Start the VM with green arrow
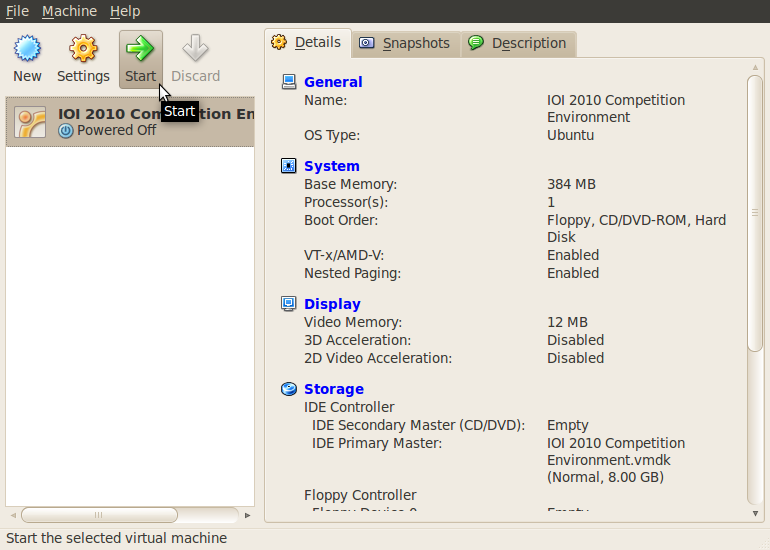 pyautogui.click(x=140, y=48)
